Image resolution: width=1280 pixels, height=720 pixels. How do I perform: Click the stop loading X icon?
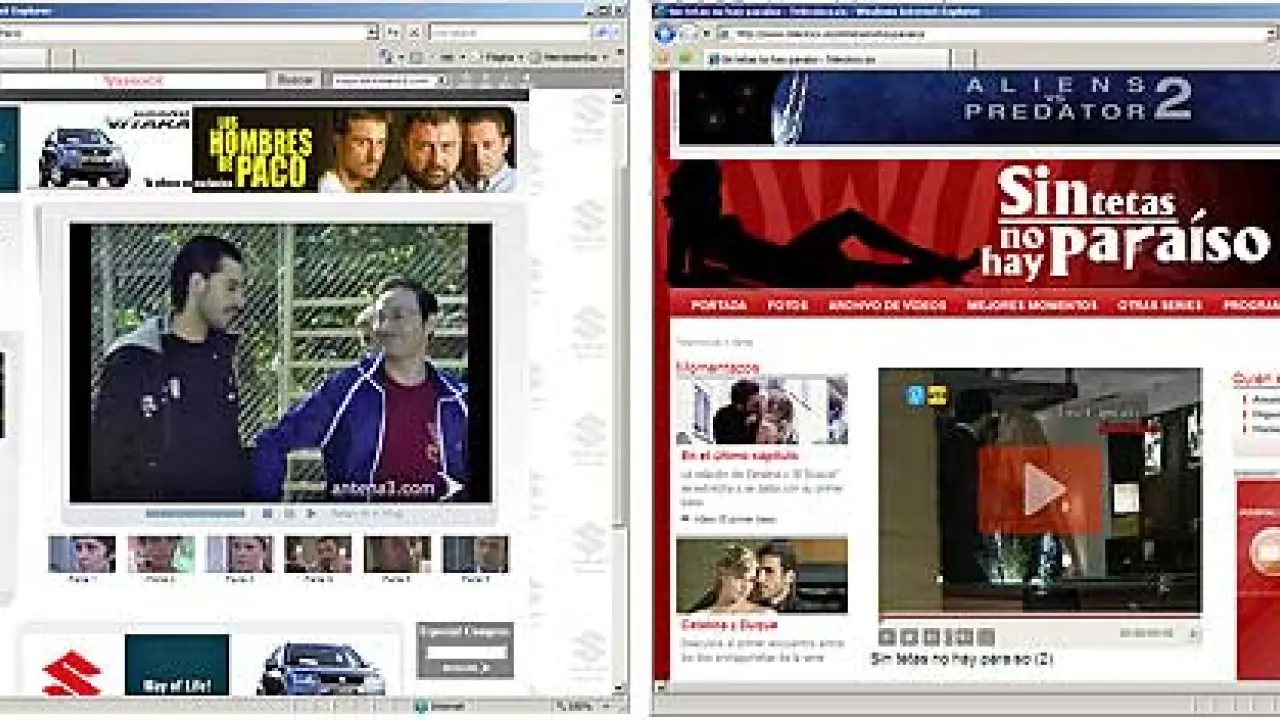pos(414,33)
